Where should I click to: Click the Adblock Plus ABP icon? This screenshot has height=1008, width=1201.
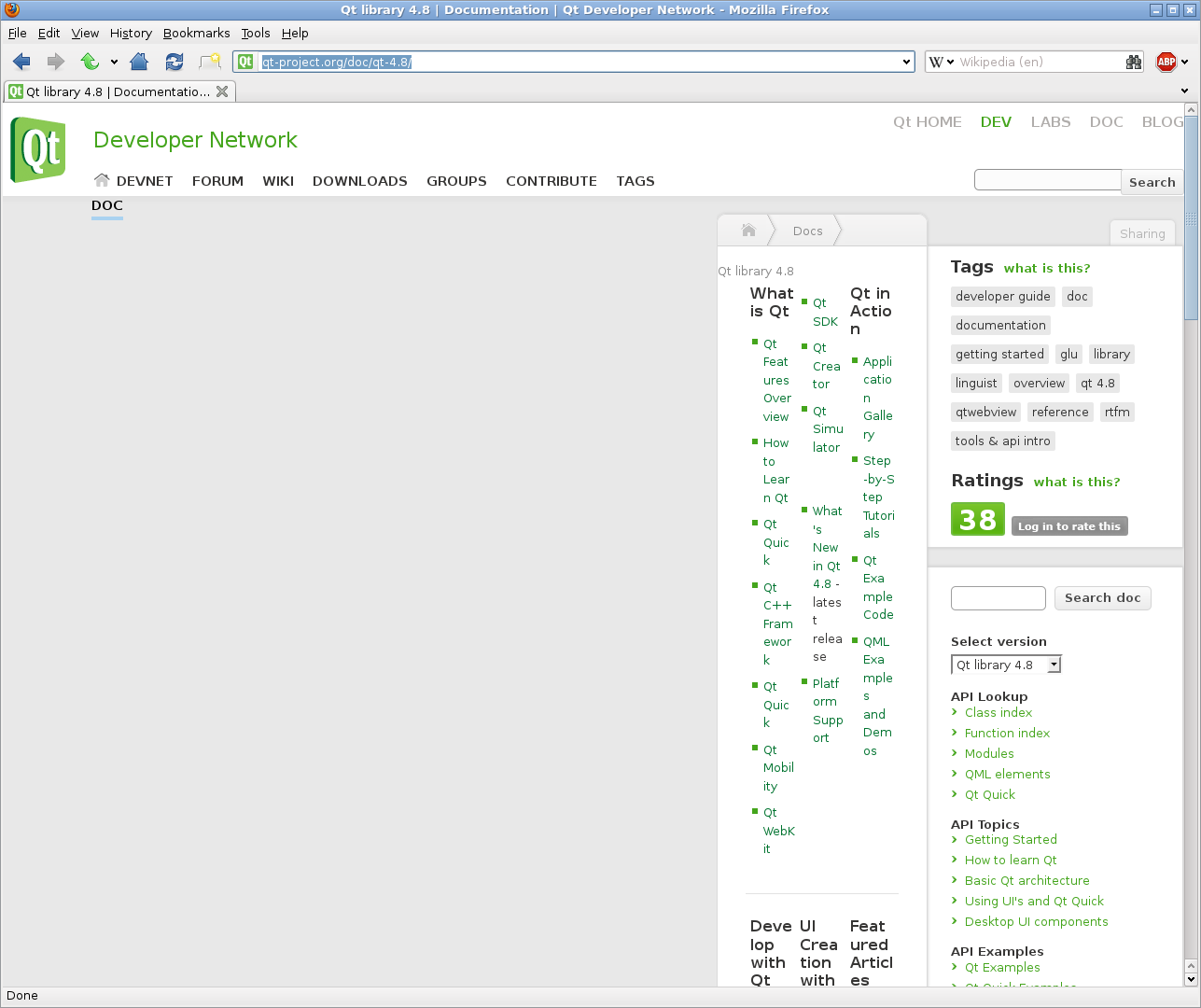tap(1166, 62)
